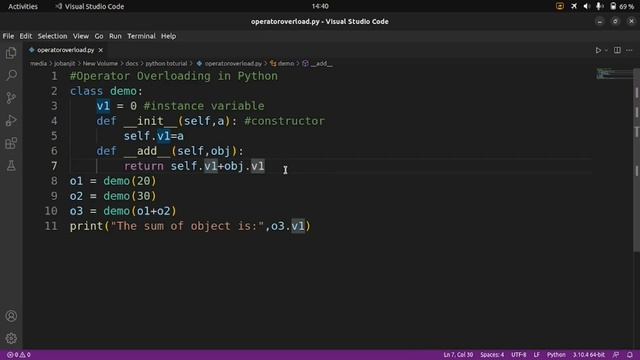Open the Help menu
Image resolution: width=640 pixels, height=360 pixels.
point(168,36)
